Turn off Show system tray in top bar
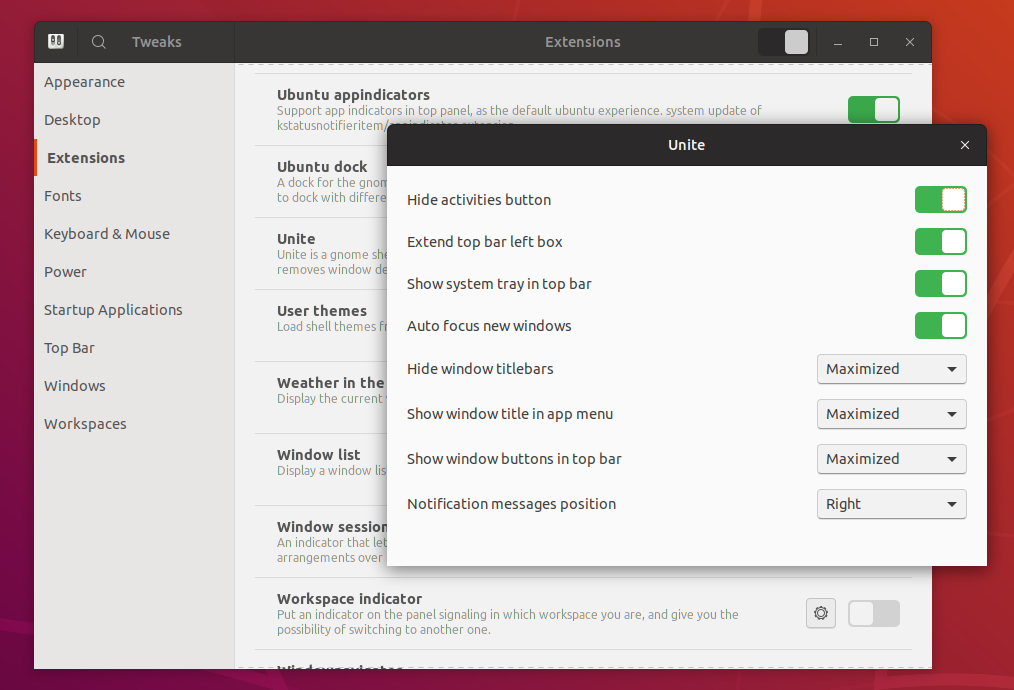This screenshot has width=1014, height=690. click(940, 283)
